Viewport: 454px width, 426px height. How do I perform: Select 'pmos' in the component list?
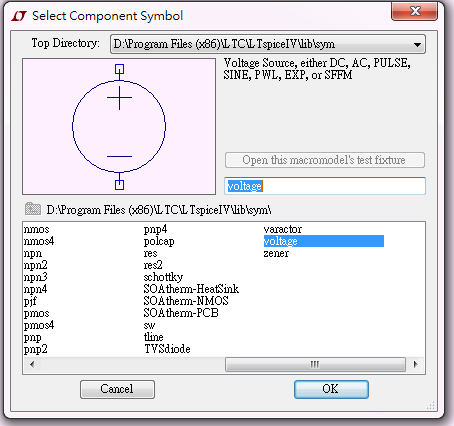[37, 313]
